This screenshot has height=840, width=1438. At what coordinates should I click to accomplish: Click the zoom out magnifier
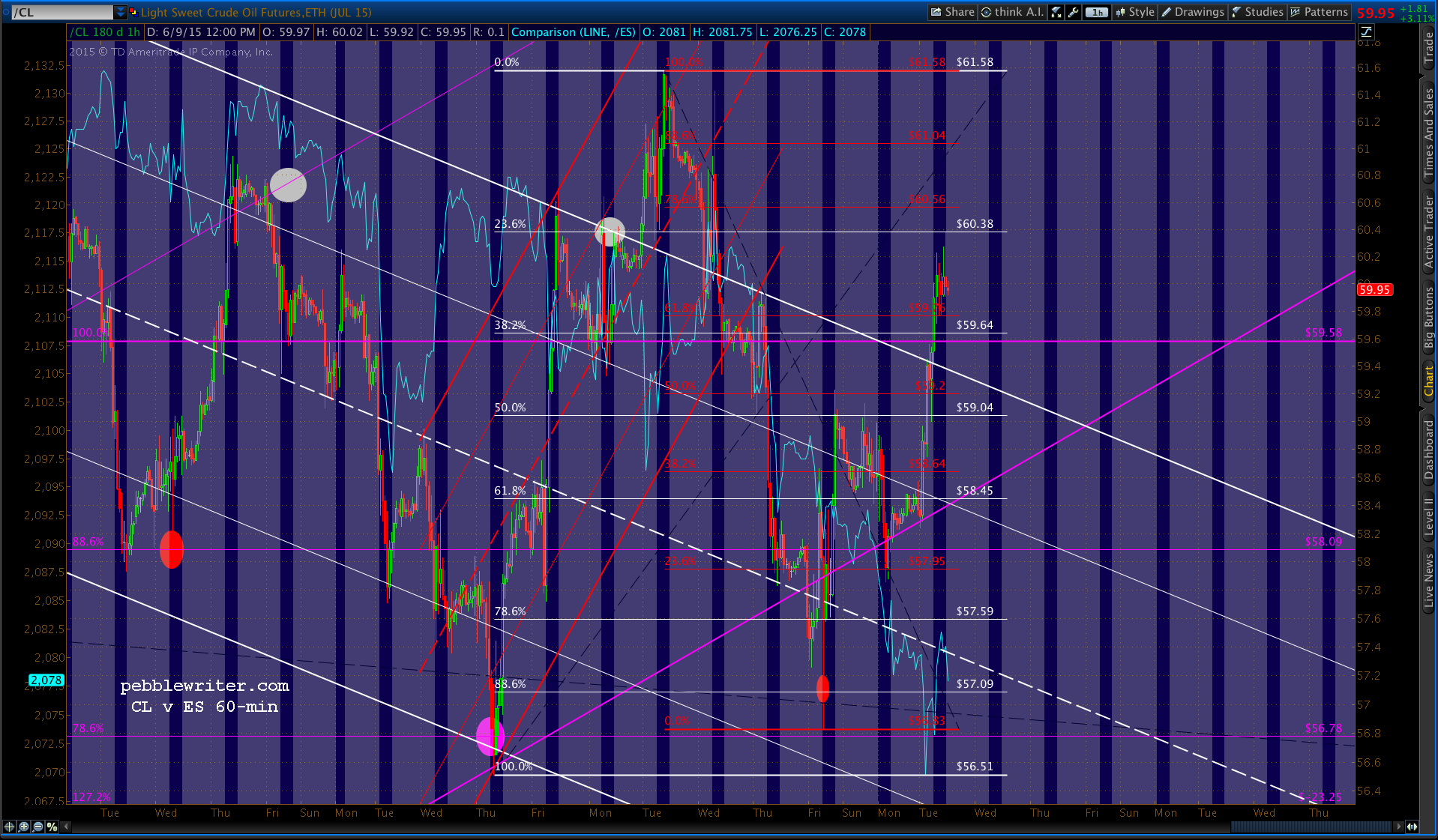pos(38,827)
